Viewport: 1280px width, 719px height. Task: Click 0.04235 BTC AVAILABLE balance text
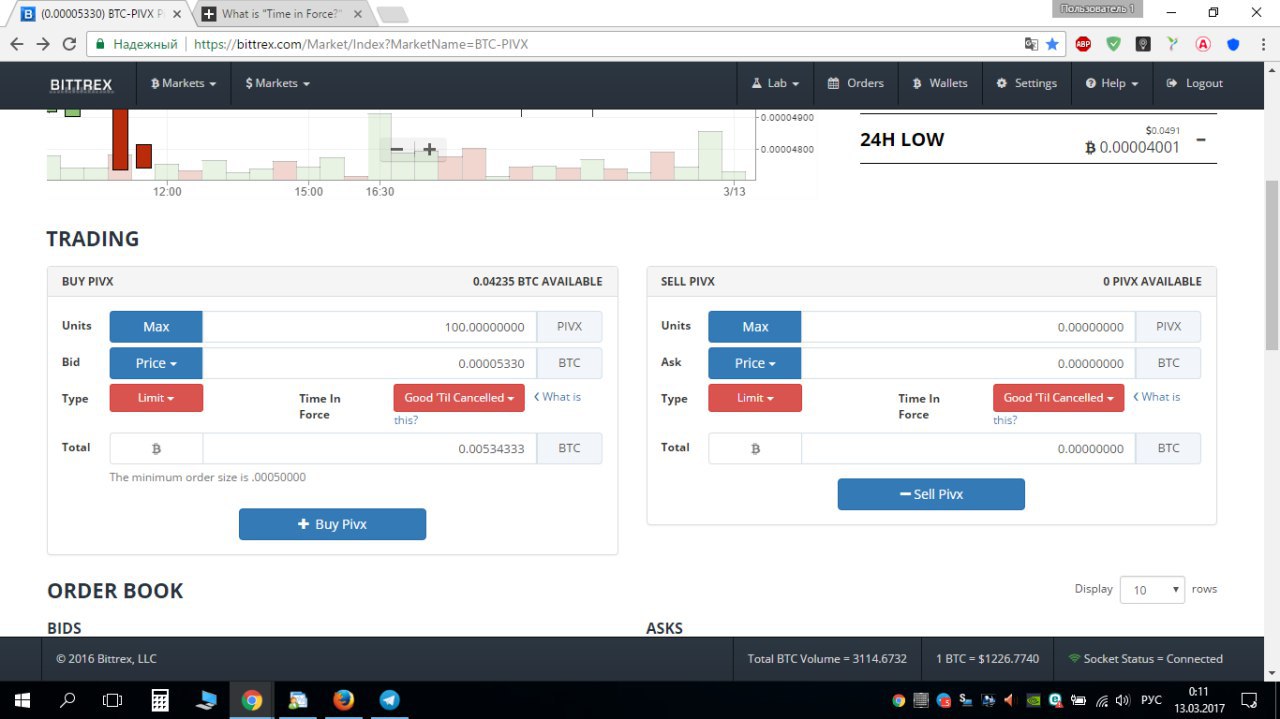[538, 282]
